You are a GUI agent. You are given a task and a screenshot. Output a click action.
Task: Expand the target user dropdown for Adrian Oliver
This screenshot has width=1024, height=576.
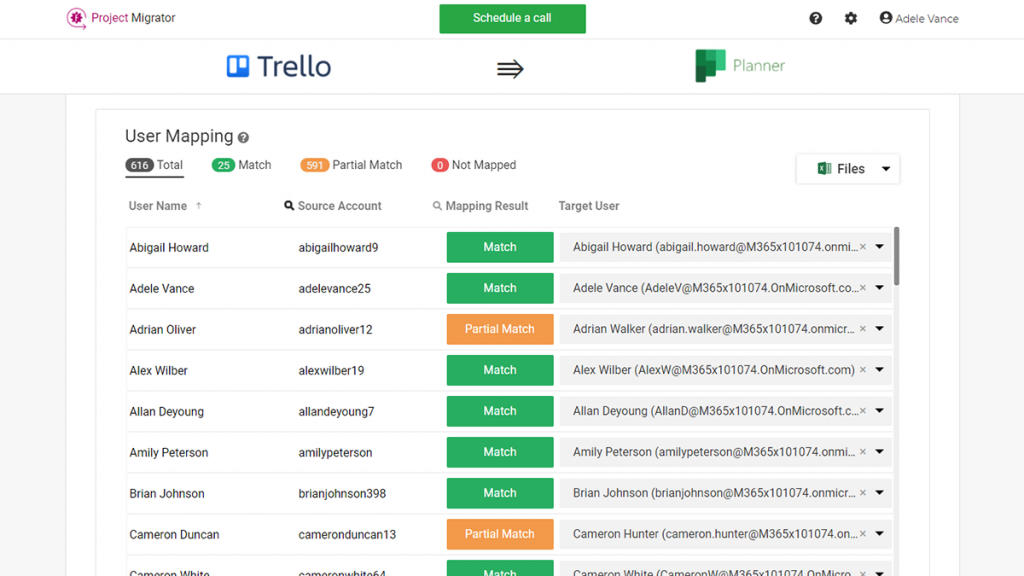click(x=879, y=329)
